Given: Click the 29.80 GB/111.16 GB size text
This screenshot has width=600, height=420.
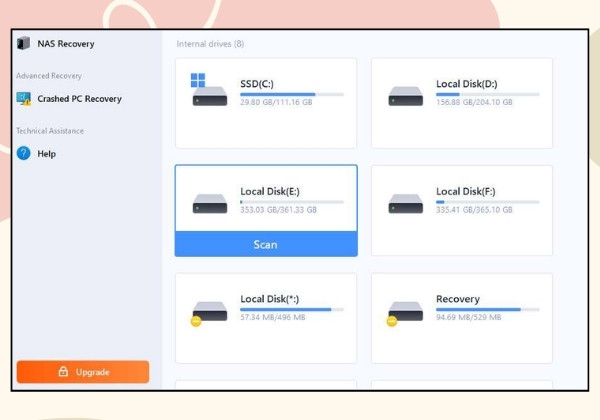Looking at the screenshot, I should click(x=276, y=102).
